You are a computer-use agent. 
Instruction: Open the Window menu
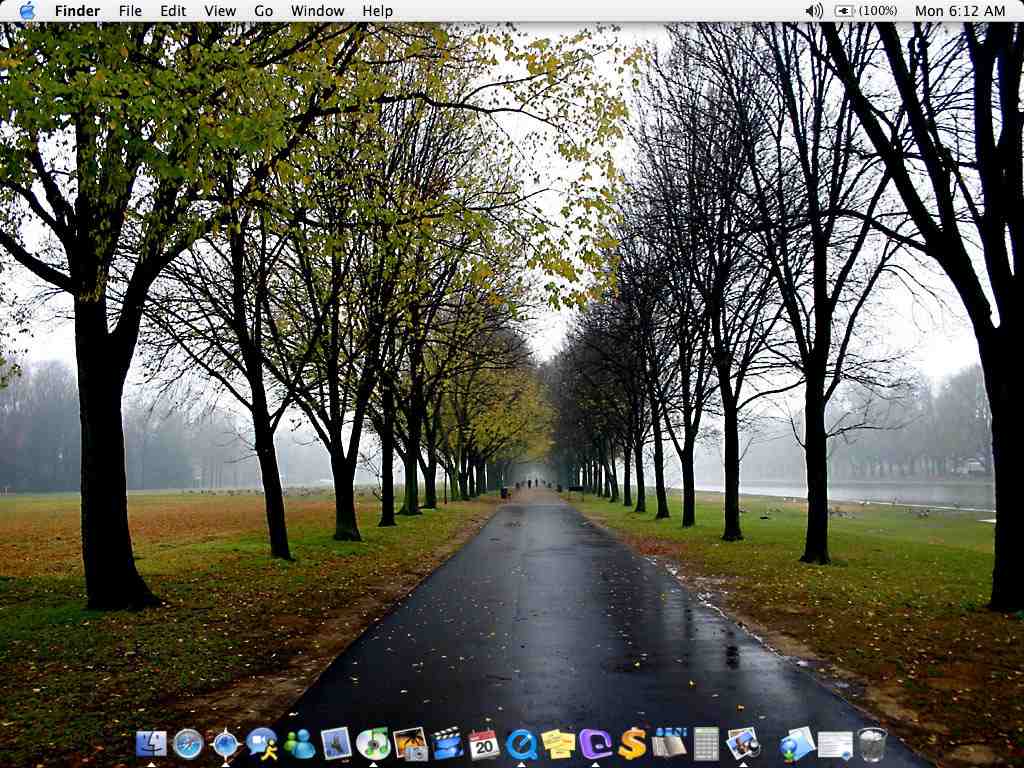(x=317, y=11)
